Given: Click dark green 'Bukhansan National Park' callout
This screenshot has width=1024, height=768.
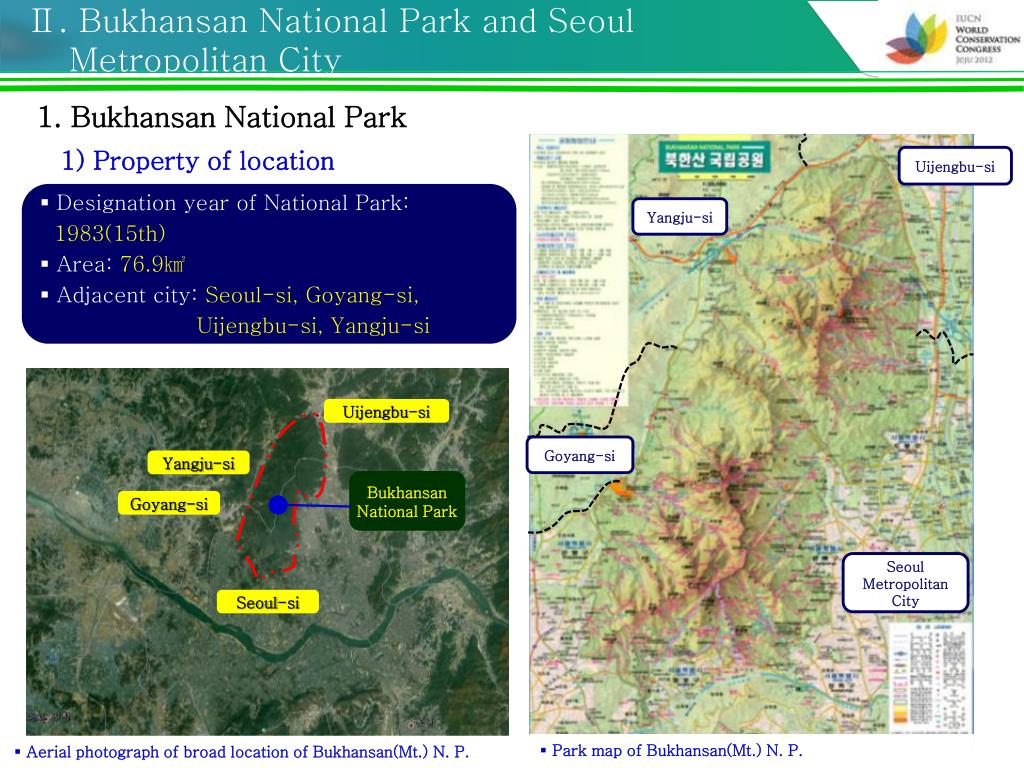Looking at the screenshot, I should pyautogui.click(x=407, y=502).
